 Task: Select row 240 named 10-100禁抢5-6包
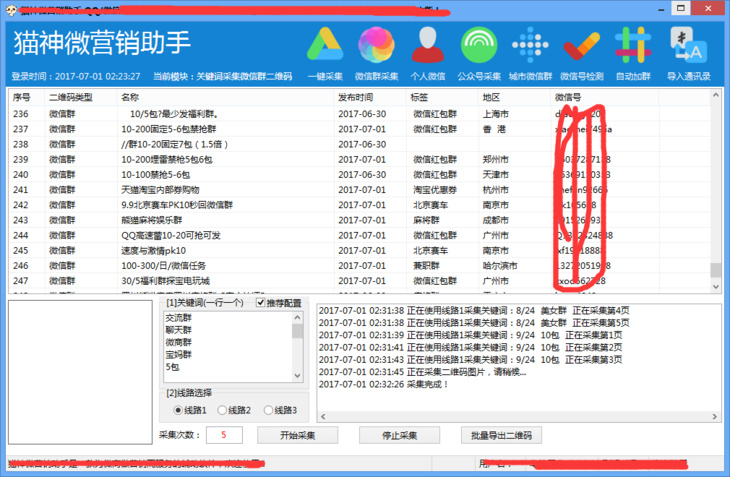(x=359, y=175)
